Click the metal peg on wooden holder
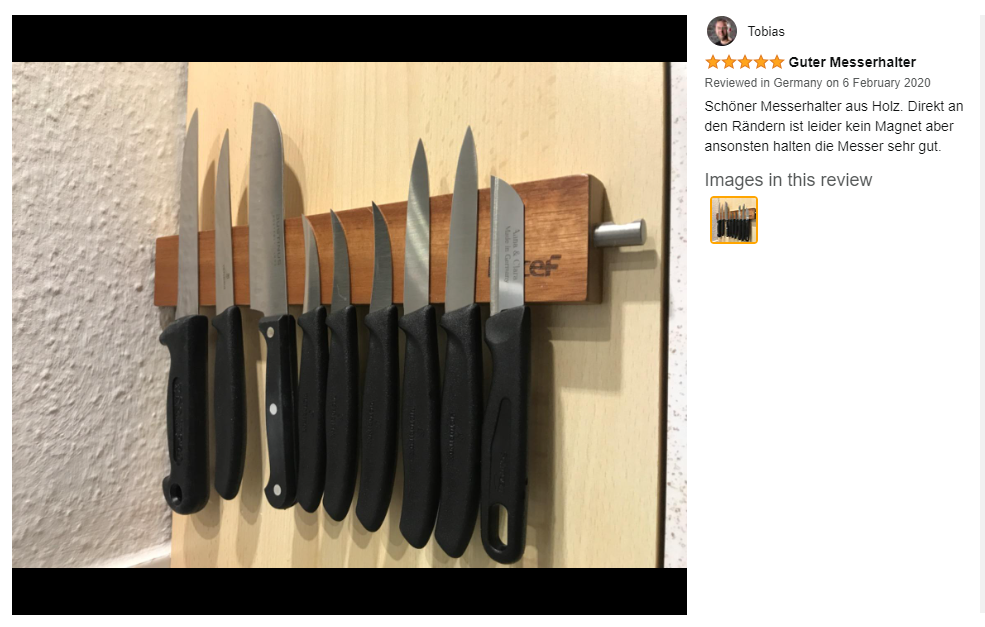 coord(620,232)
